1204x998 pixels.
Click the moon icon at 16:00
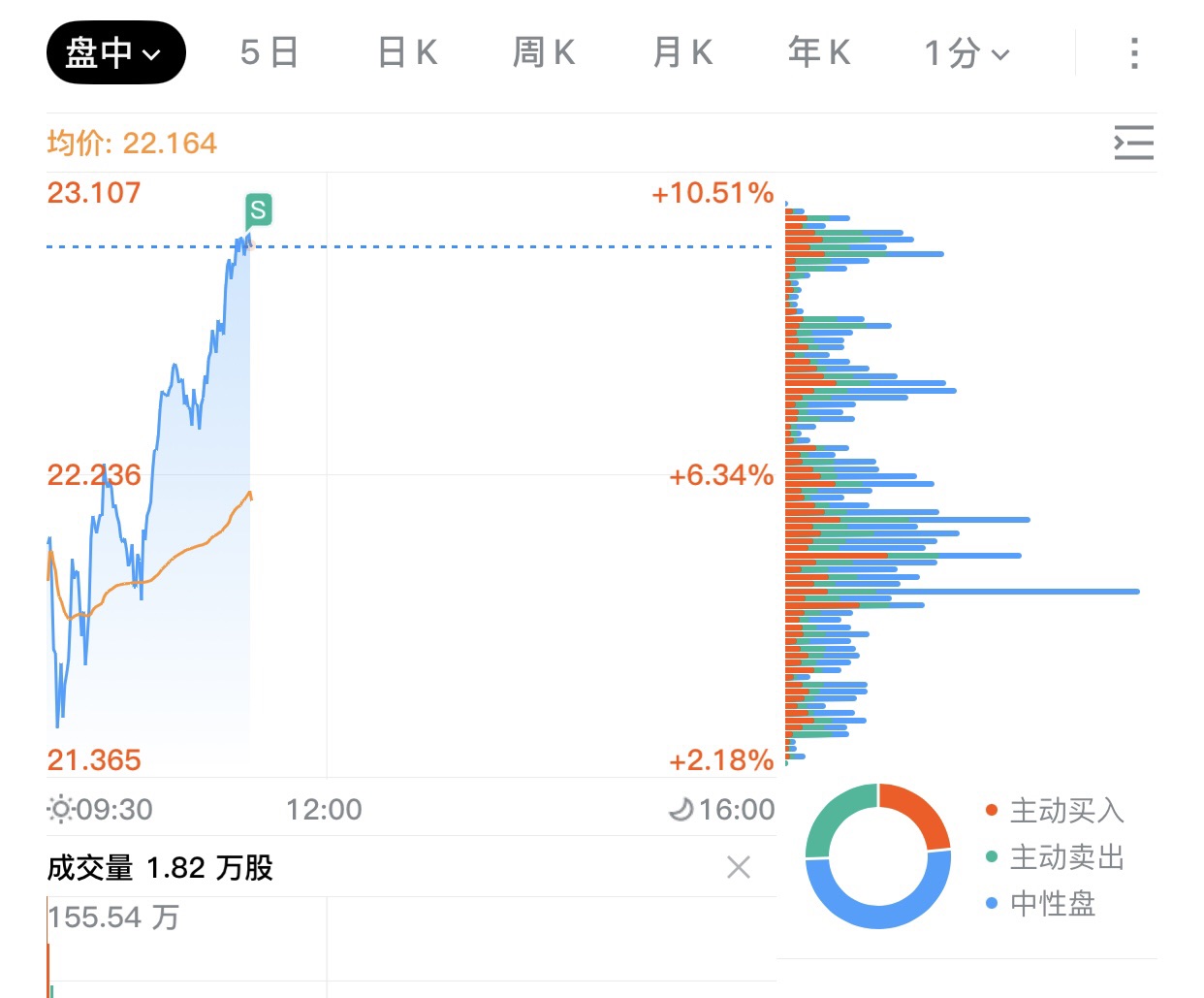pyautogui.click(x=681, y=809)
